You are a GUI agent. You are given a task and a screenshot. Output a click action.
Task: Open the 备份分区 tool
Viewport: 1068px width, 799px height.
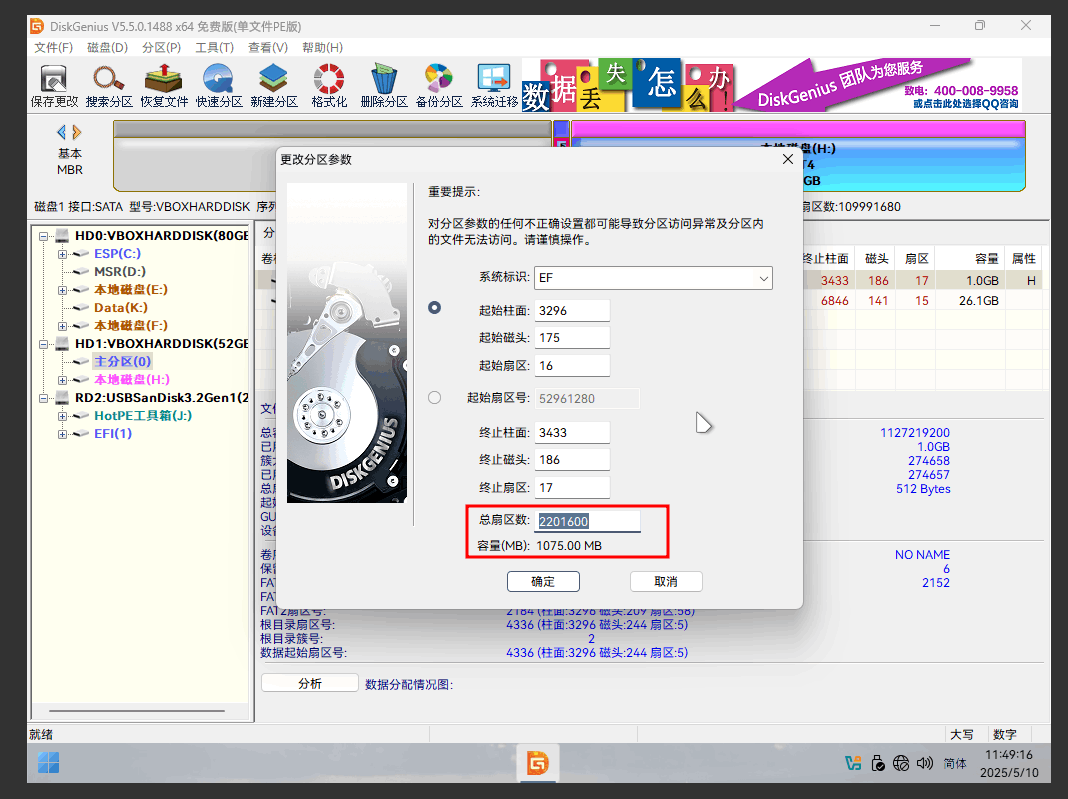[439, 87]
